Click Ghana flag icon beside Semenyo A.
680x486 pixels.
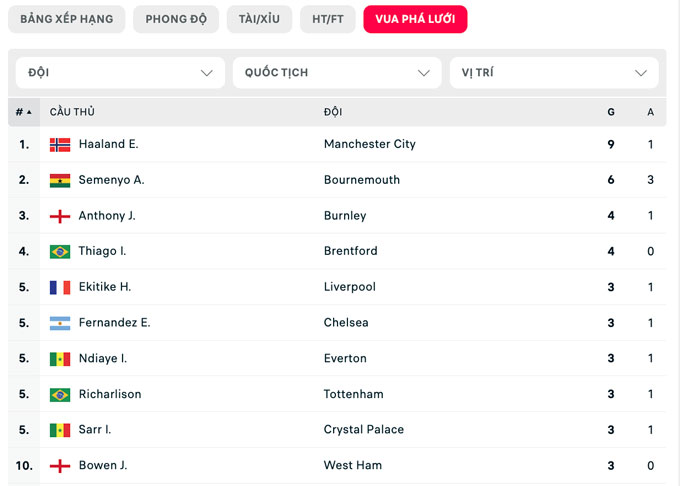(60, 181)
